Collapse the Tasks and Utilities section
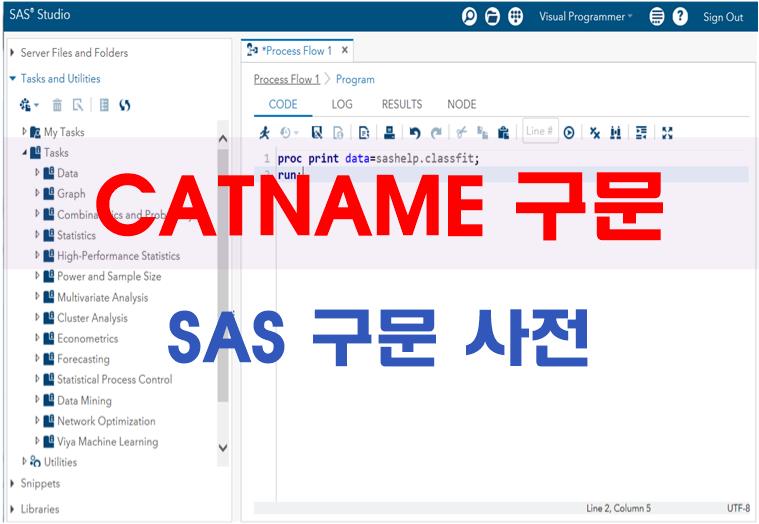The height and width of the screenshot is (524, 759). tap(13, 78)
